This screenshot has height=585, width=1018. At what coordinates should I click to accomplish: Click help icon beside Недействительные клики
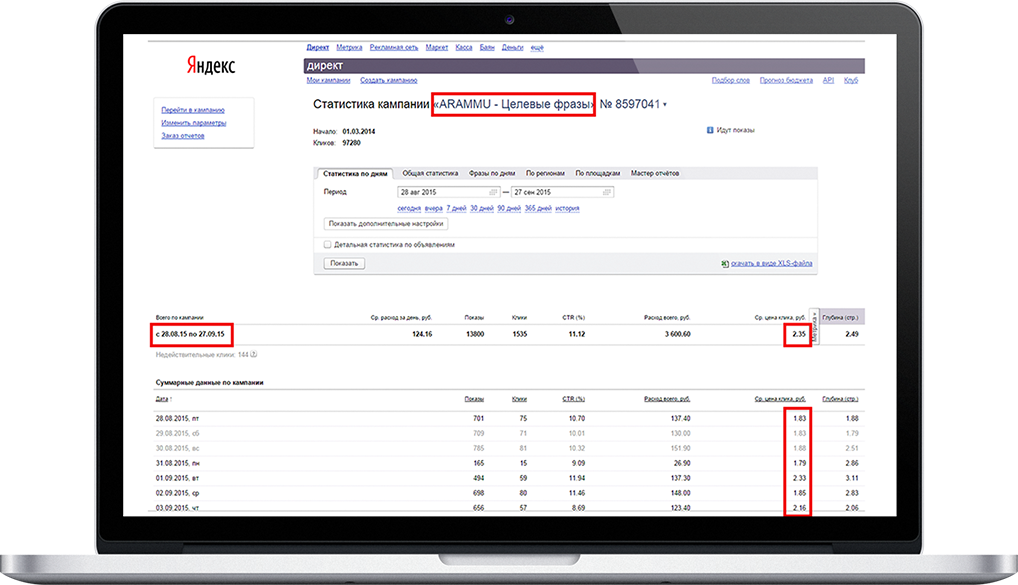click(254, 355)
